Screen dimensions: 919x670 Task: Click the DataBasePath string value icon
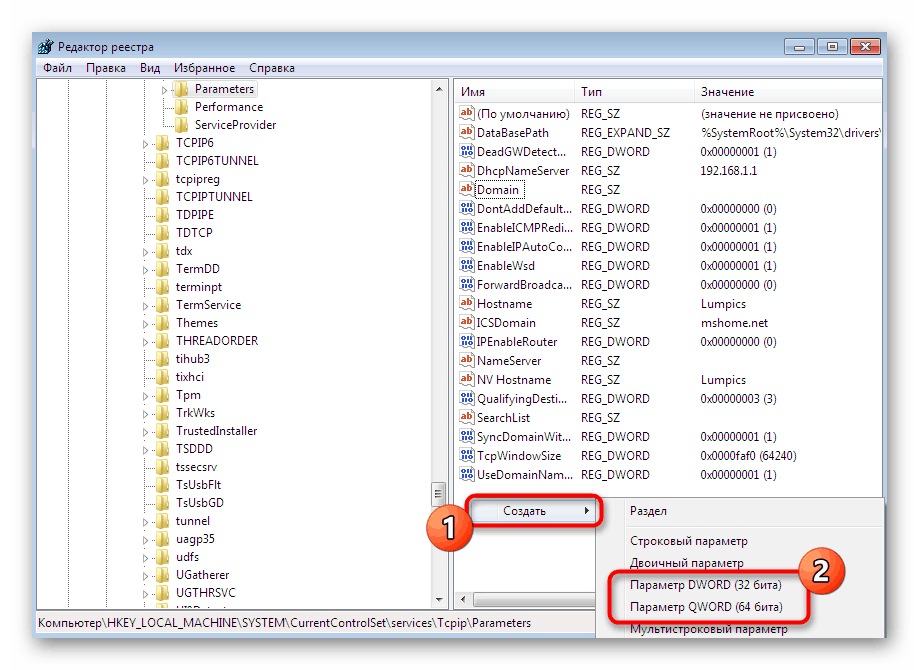[x=467, y=132]
